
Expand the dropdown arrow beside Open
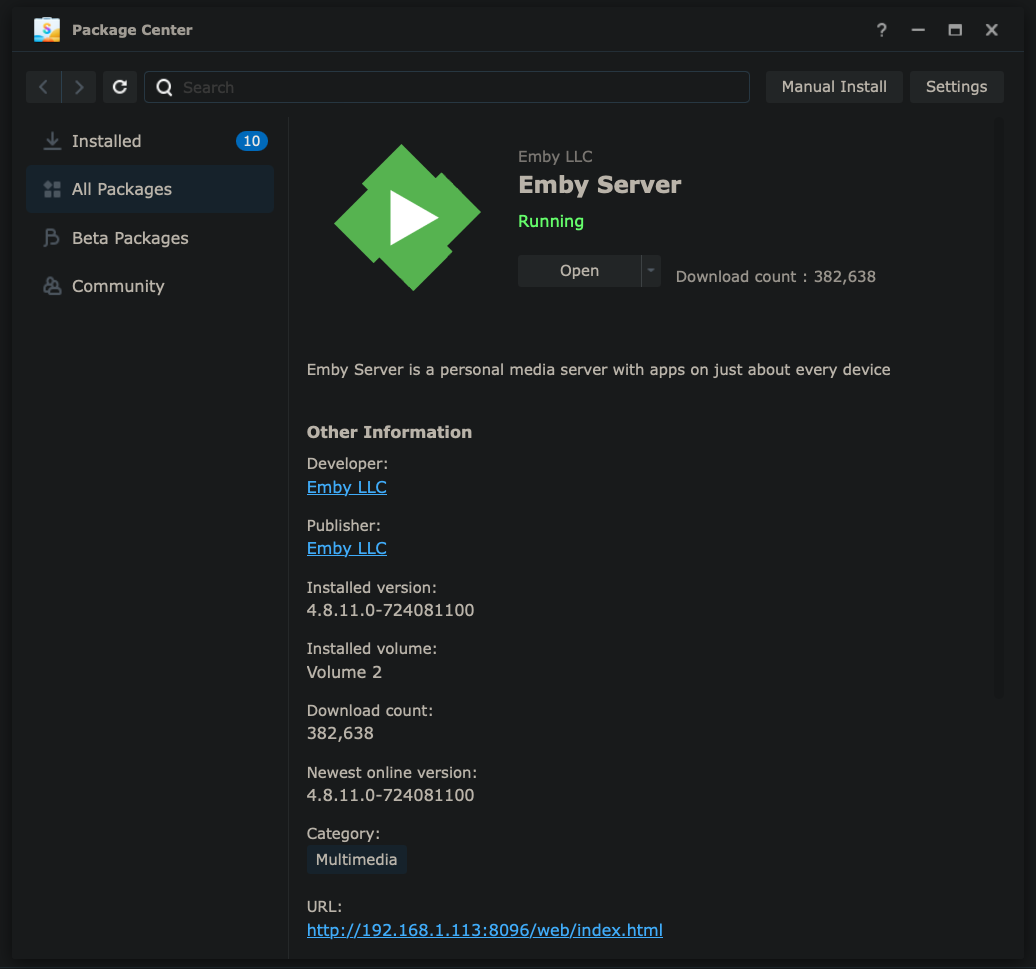[651, 271]
